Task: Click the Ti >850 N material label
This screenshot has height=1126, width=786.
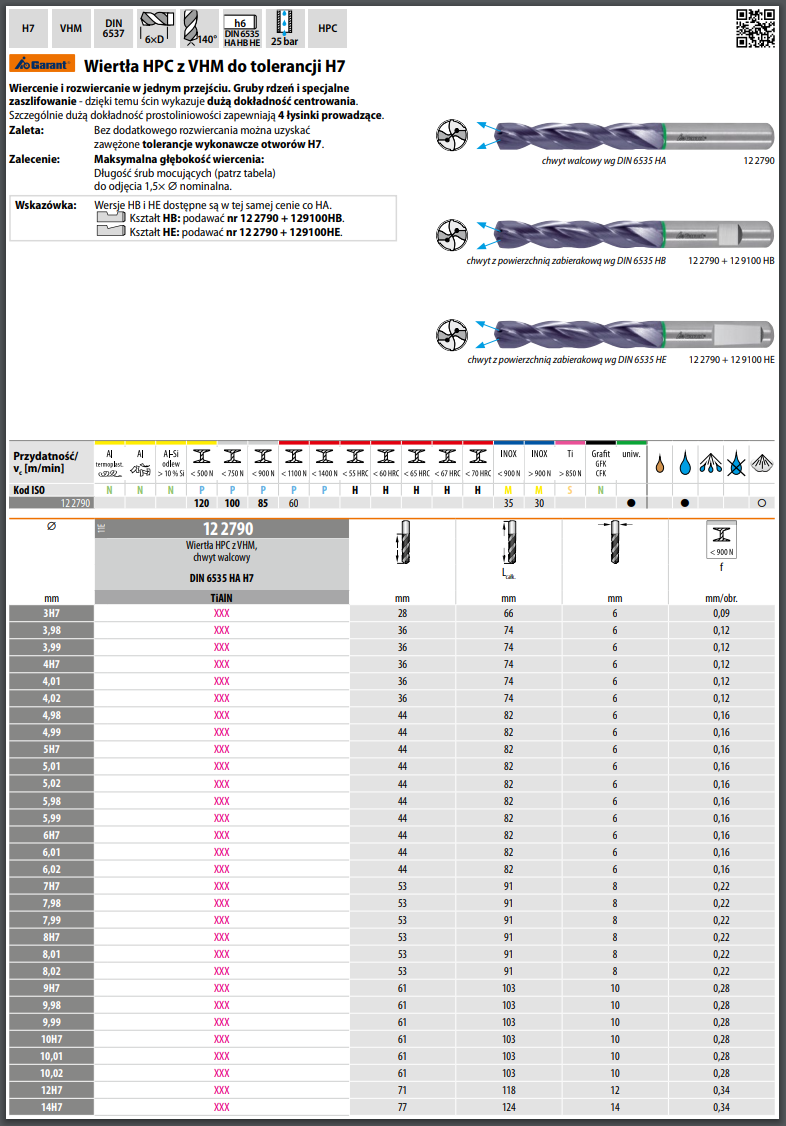Action: click(x=570, y=462)
